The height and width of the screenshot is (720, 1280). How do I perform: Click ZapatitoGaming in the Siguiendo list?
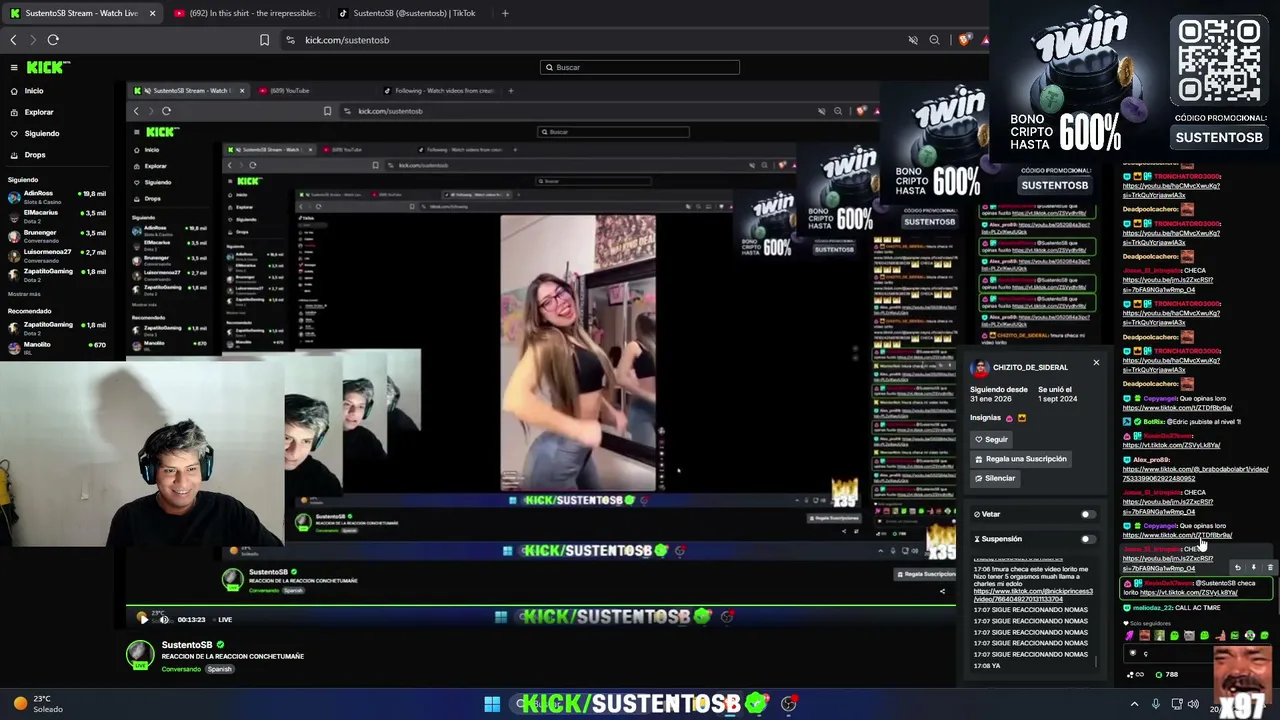pyautogui.click(x=57, y=274)
